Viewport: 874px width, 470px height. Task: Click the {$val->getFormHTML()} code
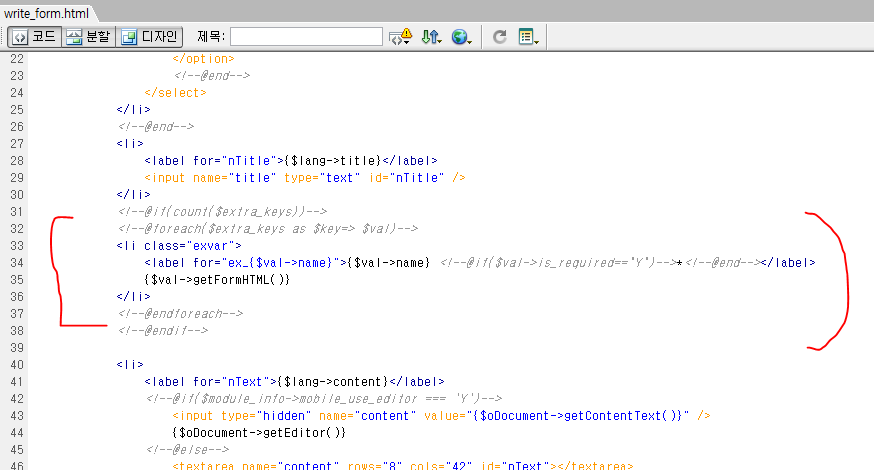(x=217, y=280)
